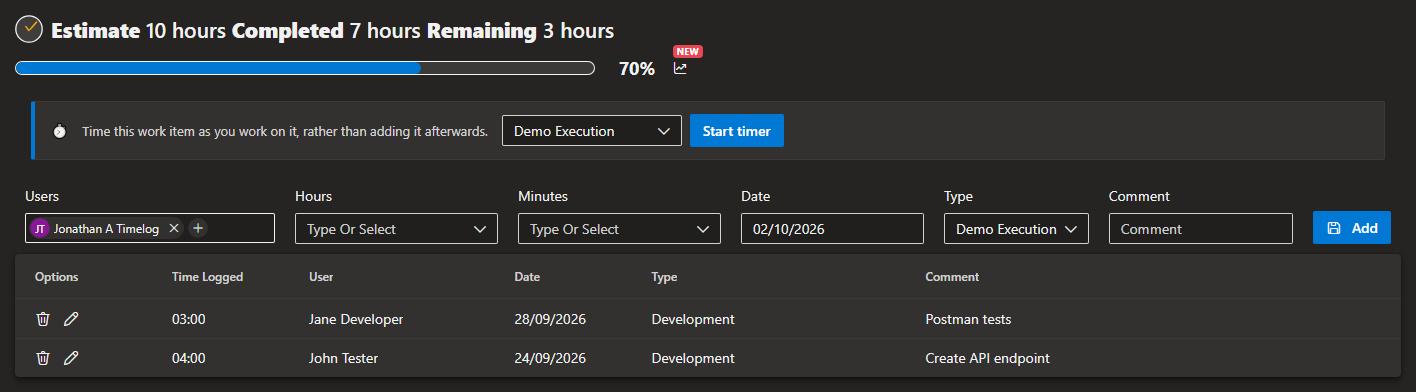Viewport: 1416px width, 392px height.
Task: Click the 'Time this work item' hint text
Action: [285, 131]
